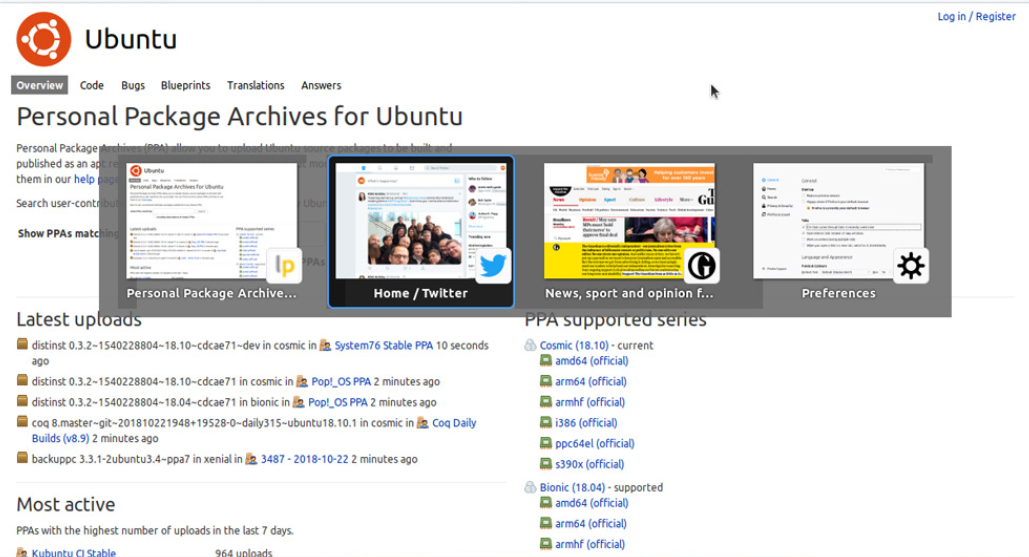Click the series icon beside Cosmic (18.10)
The width and height of the screenshot is (1029, 557).
(531, 345)
